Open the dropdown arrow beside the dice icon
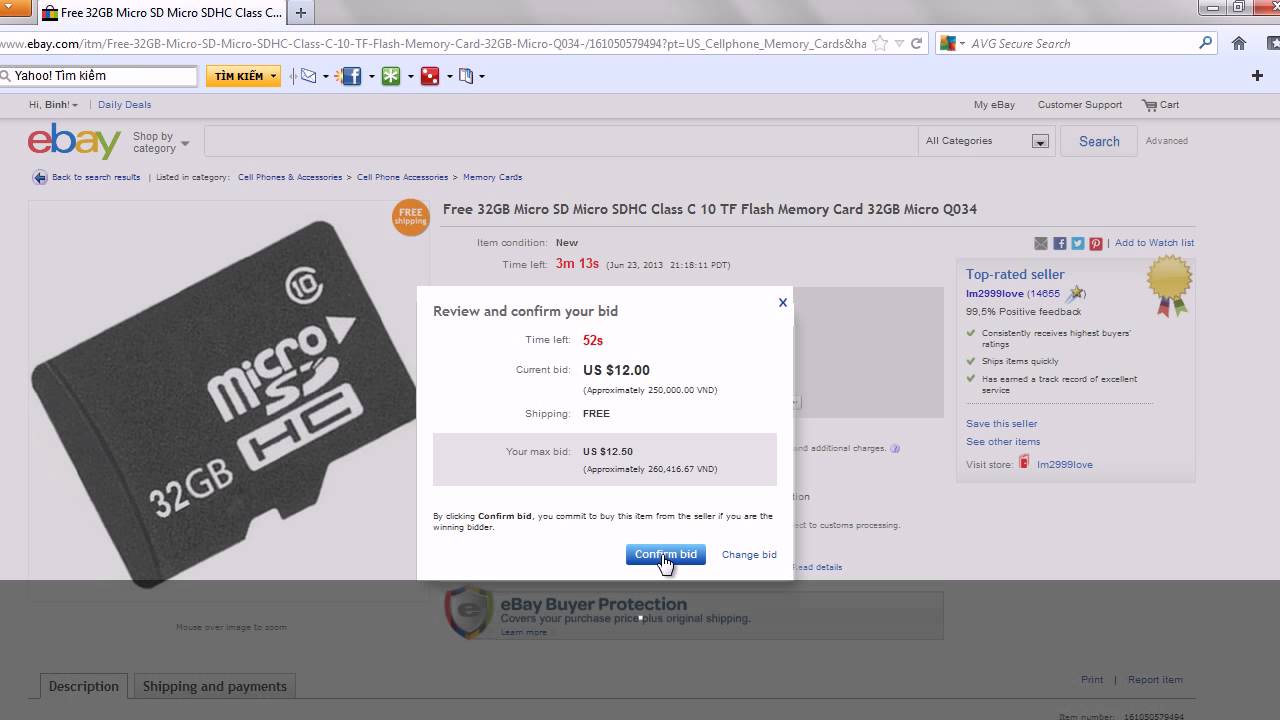 click(x=449, y=76)
